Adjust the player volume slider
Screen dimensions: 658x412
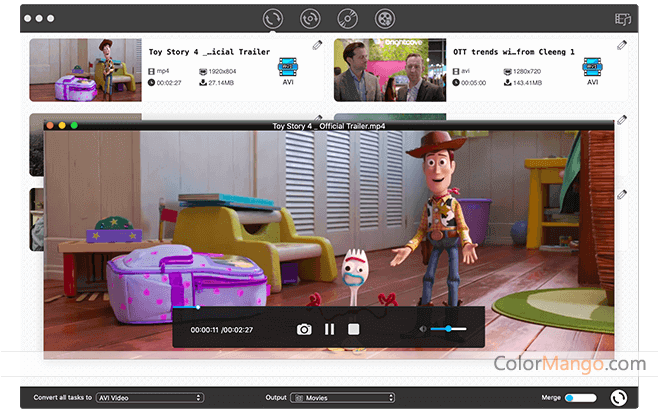[448, 329]
